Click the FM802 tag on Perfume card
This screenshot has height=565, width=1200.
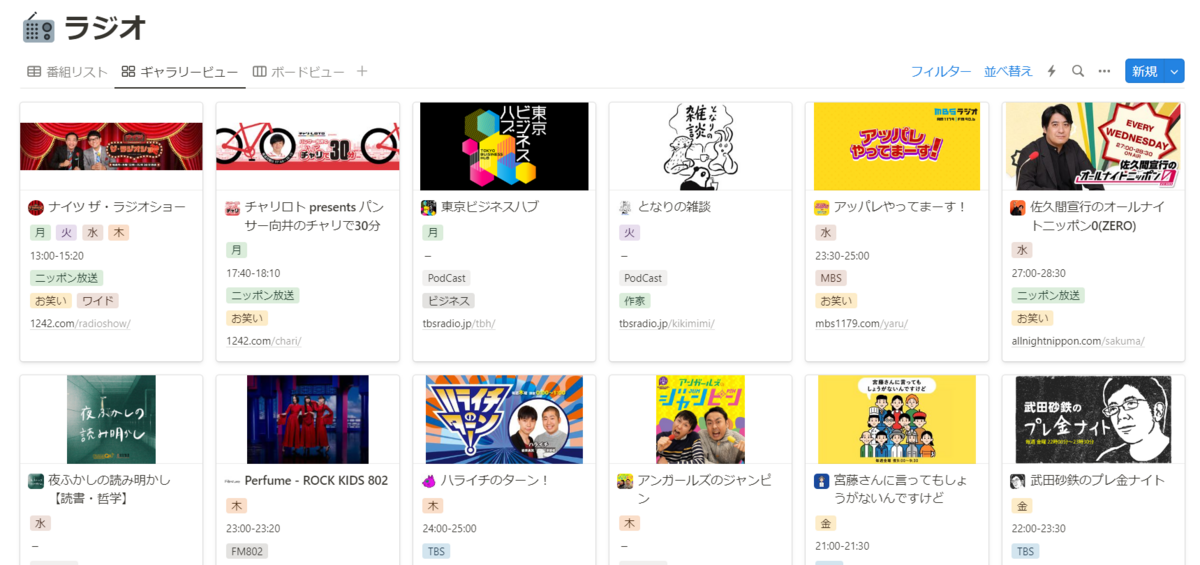247,551
